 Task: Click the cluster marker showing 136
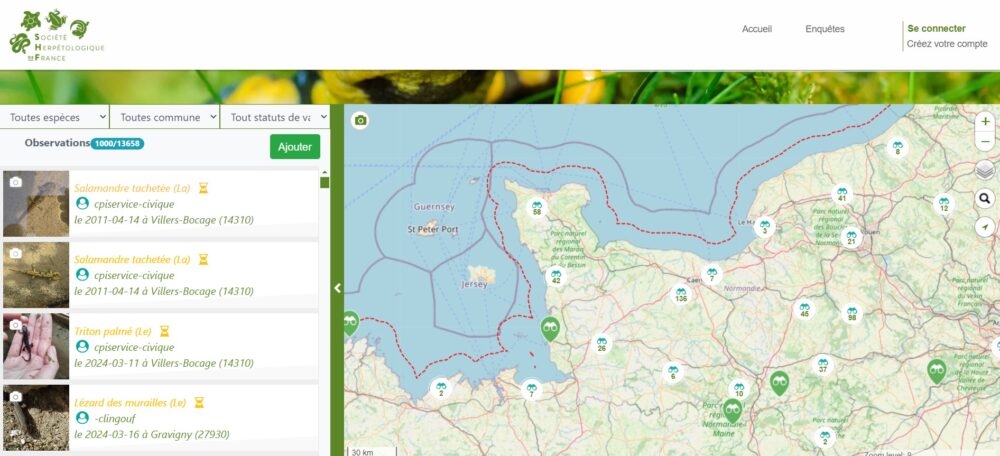click(681, 295)
